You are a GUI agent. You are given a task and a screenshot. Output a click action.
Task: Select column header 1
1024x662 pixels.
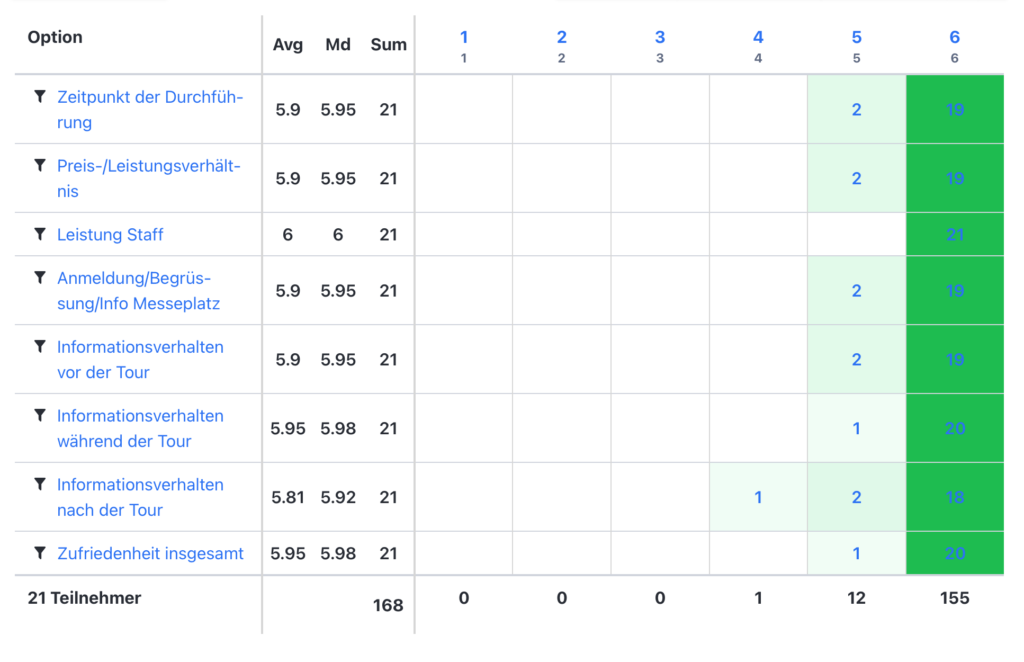(x=464, y=37)
